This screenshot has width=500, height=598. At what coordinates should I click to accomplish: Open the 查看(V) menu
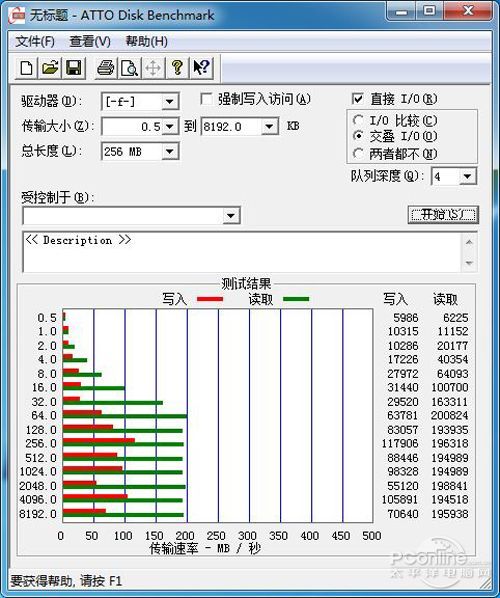(x=90, y=41)
